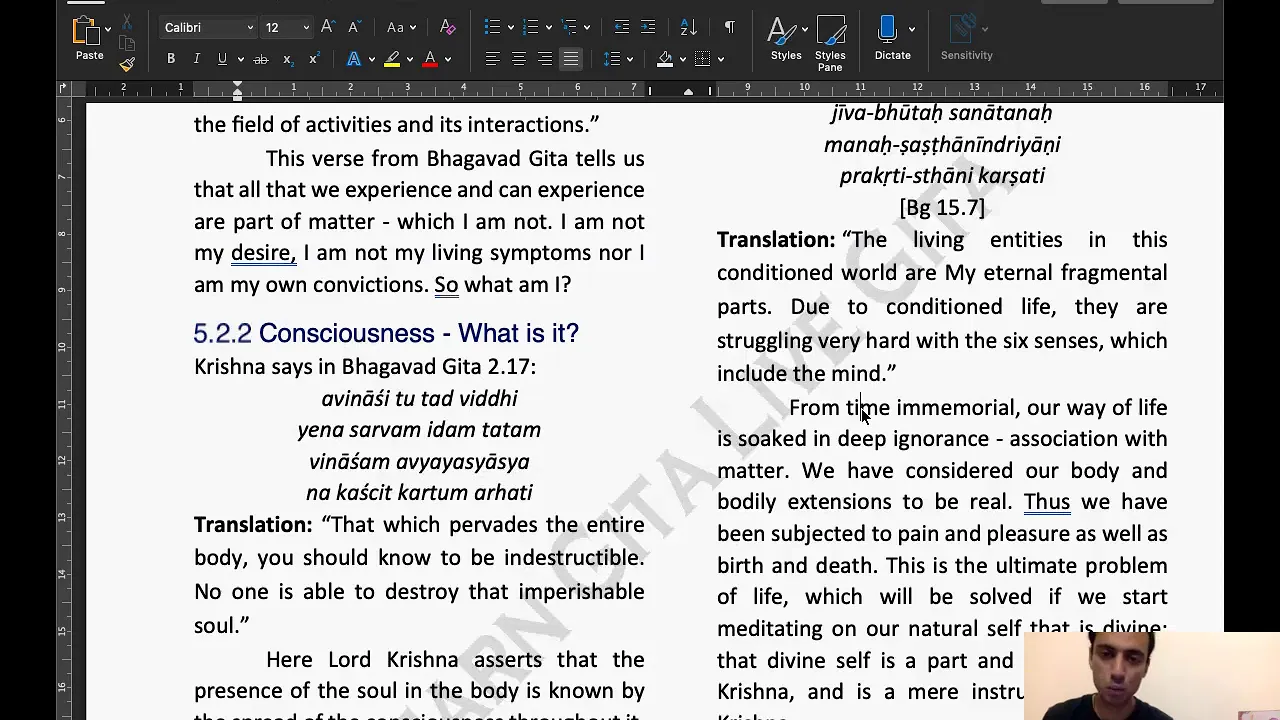Align text right
Screen dimensions: 1280x720
[x=545, y=60]
